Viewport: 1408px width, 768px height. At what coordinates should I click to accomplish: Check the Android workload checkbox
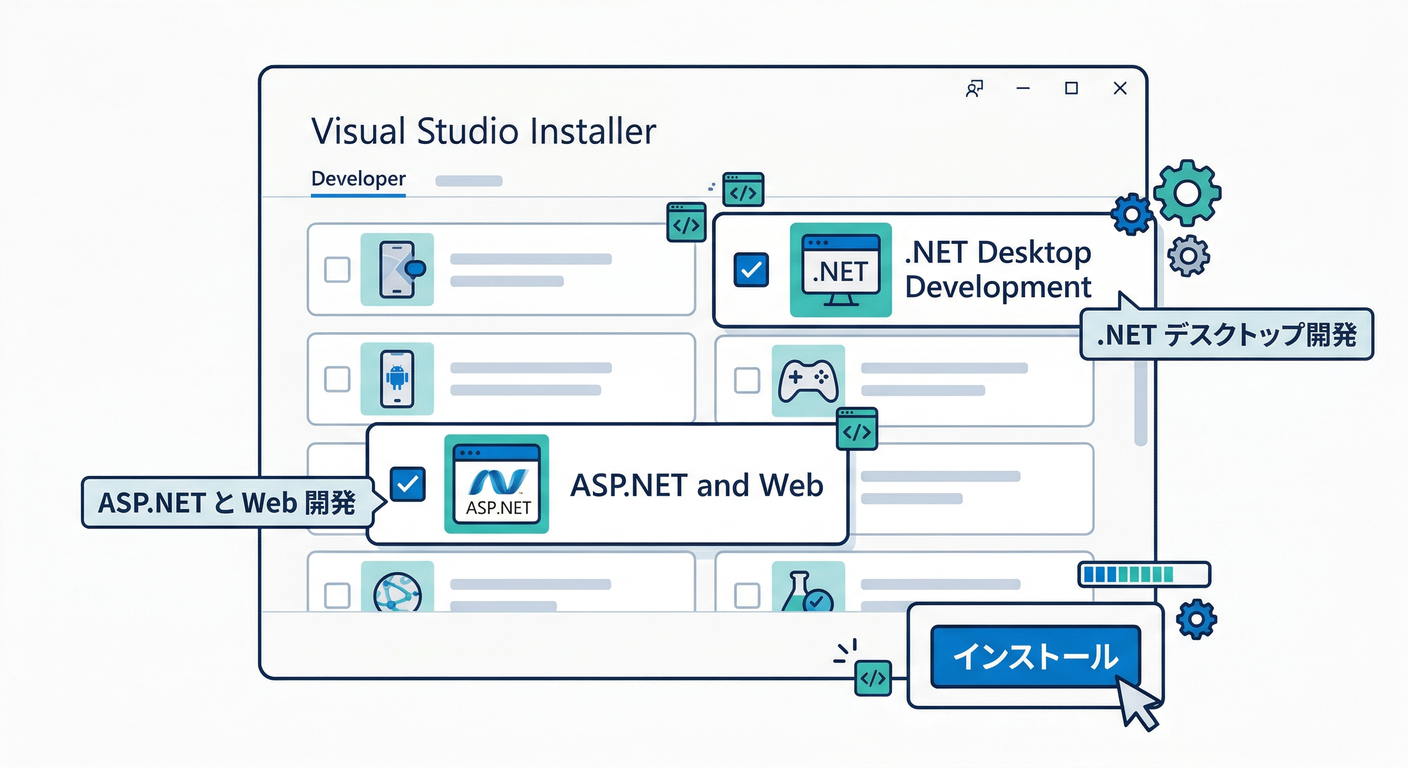[337, 379]
